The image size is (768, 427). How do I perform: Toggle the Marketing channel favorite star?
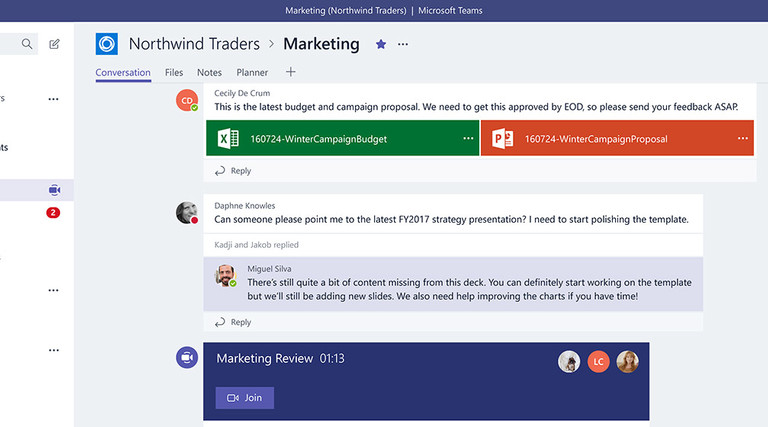(x=381, y=45)
